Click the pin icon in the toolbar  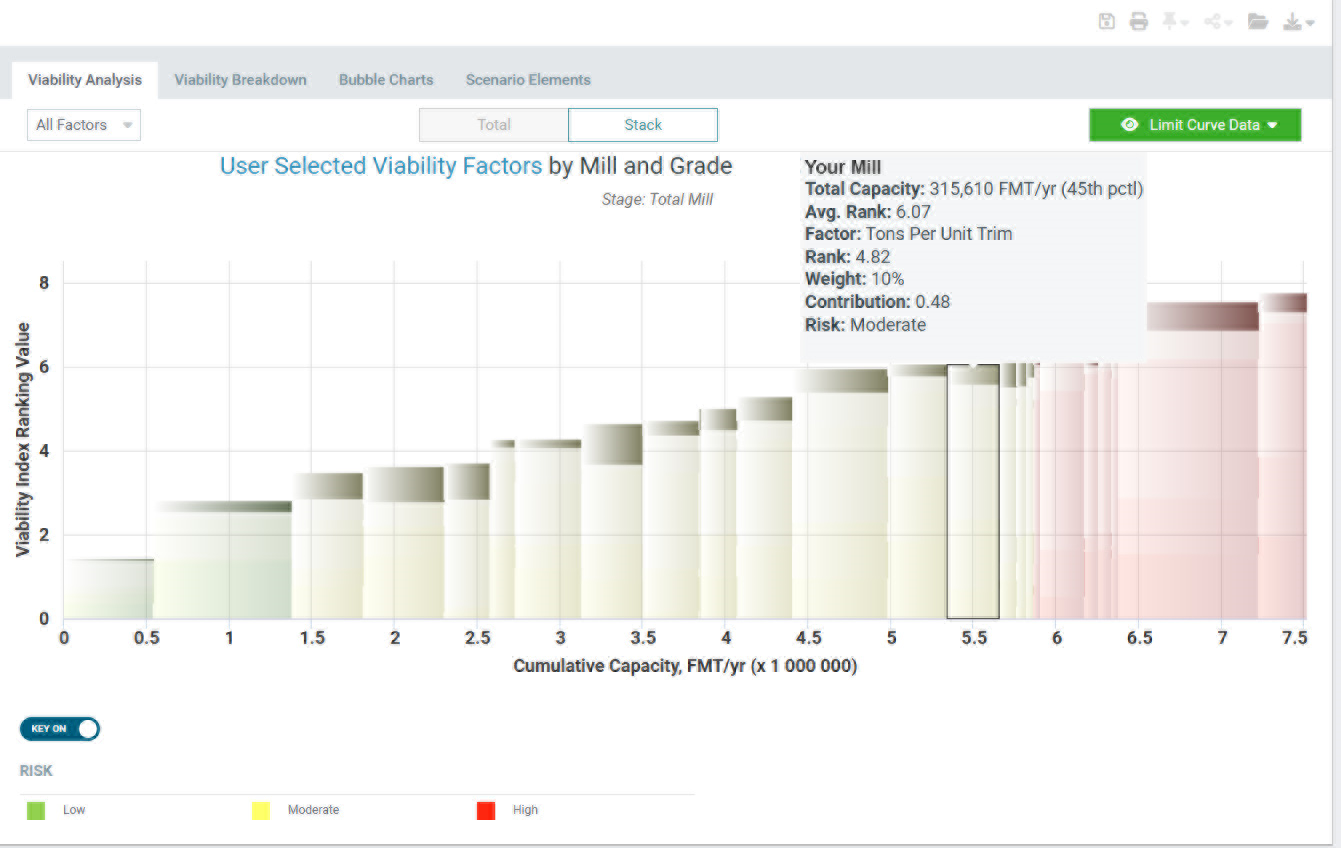click(x=1170, y=21)
